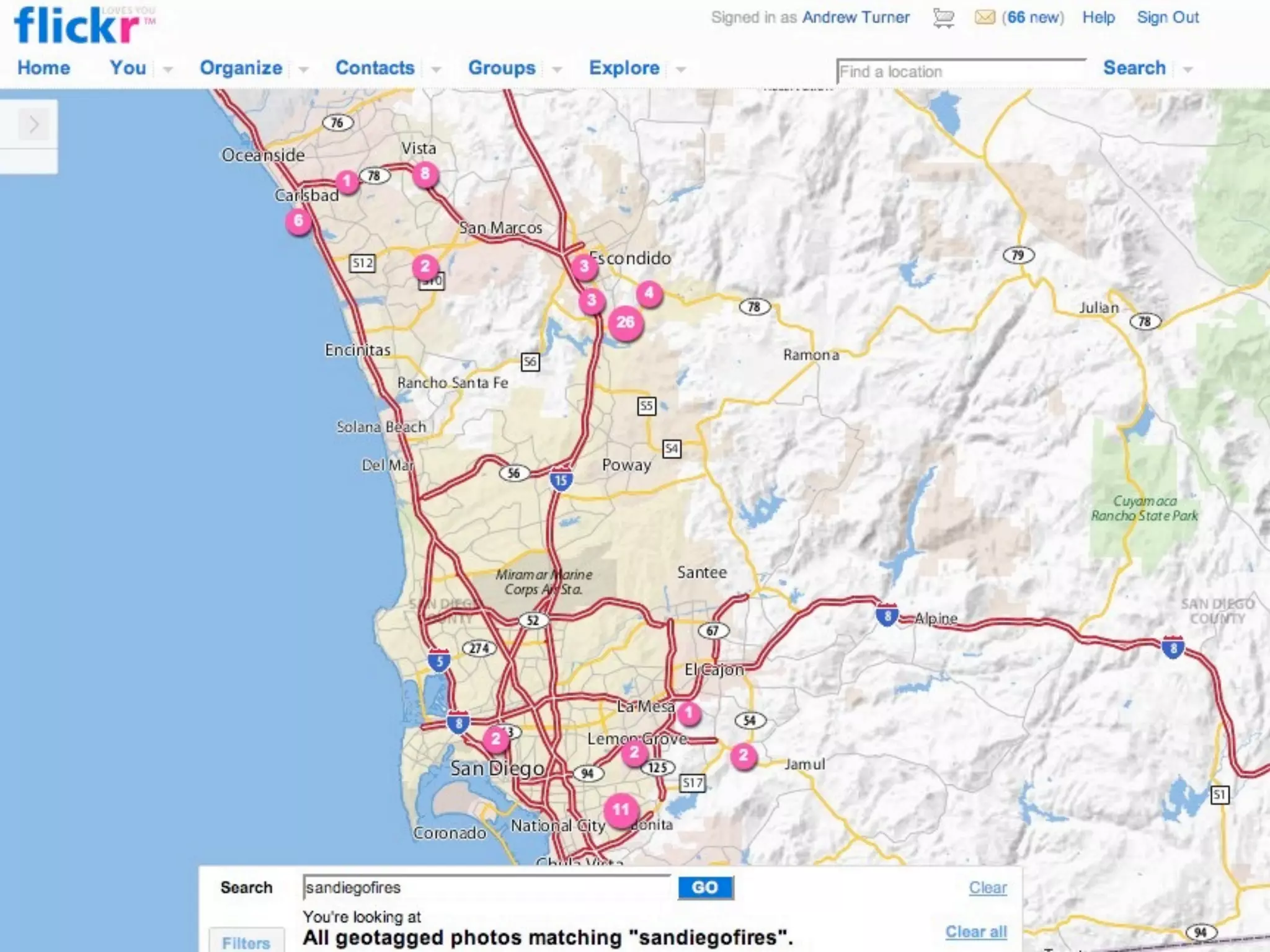This screenshot has height=952, width=1270.
Task: Select the 8 marker near Vista
Action: point(425,174)
